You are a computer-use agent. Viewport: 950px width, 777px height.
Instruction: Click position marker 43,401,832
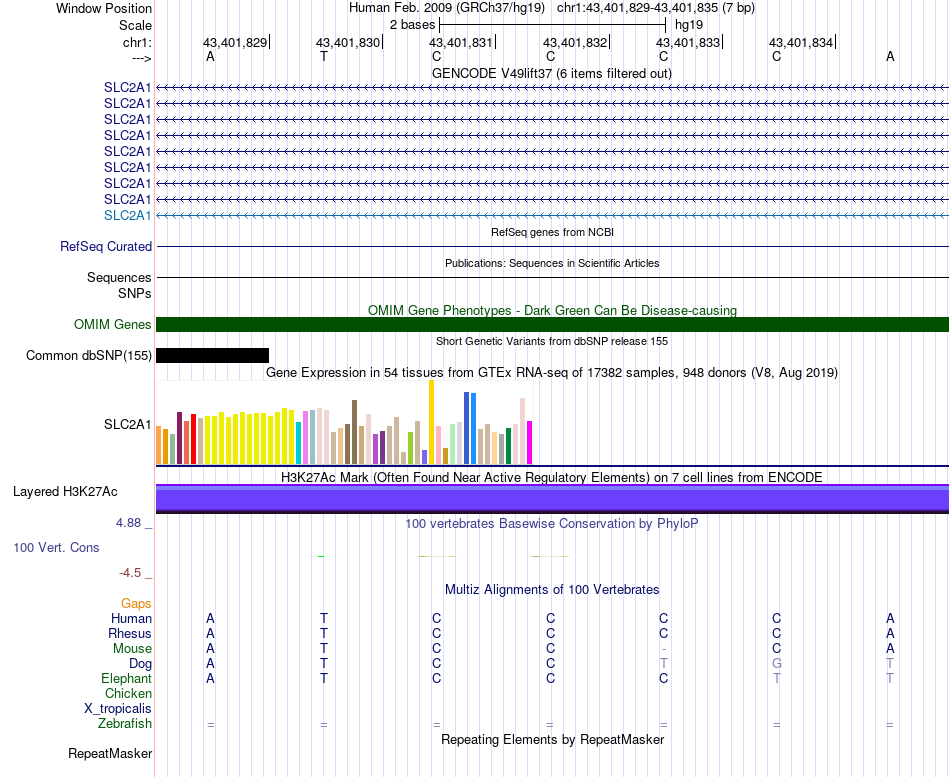click(x=575, y=42)
